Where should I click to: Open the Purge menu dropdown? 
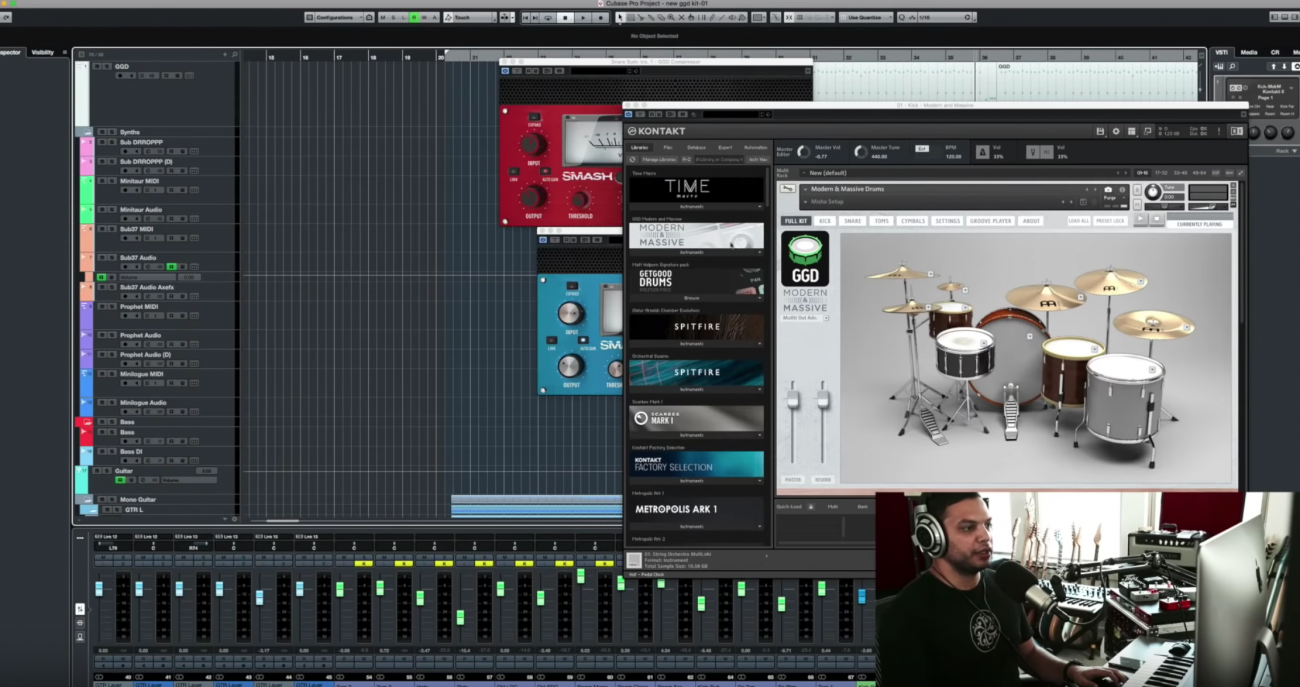click(x=1113, y=197)
